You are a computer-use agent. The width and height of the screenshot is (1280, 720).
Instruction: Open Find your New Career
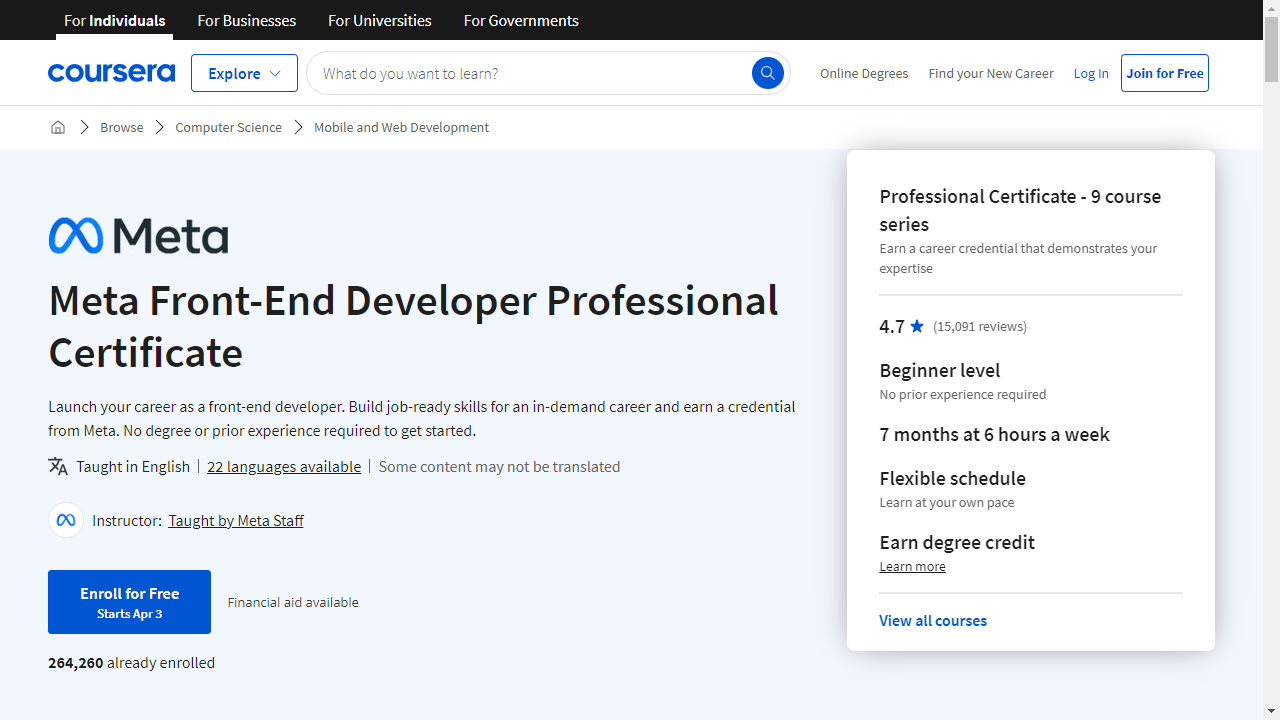[x=991, y=73]
